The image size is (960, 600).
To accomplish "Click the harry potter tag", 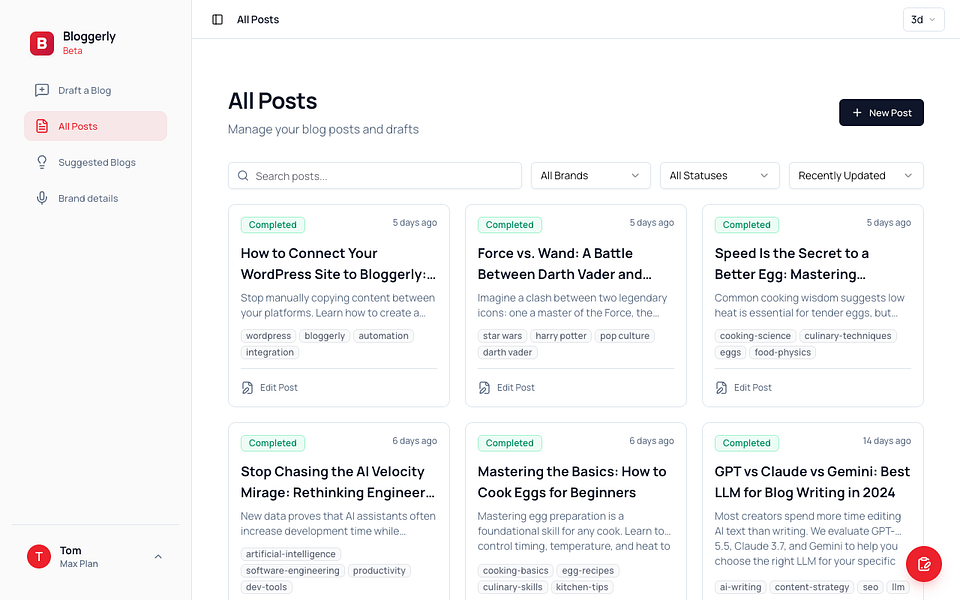I will (x=561, y=336).
